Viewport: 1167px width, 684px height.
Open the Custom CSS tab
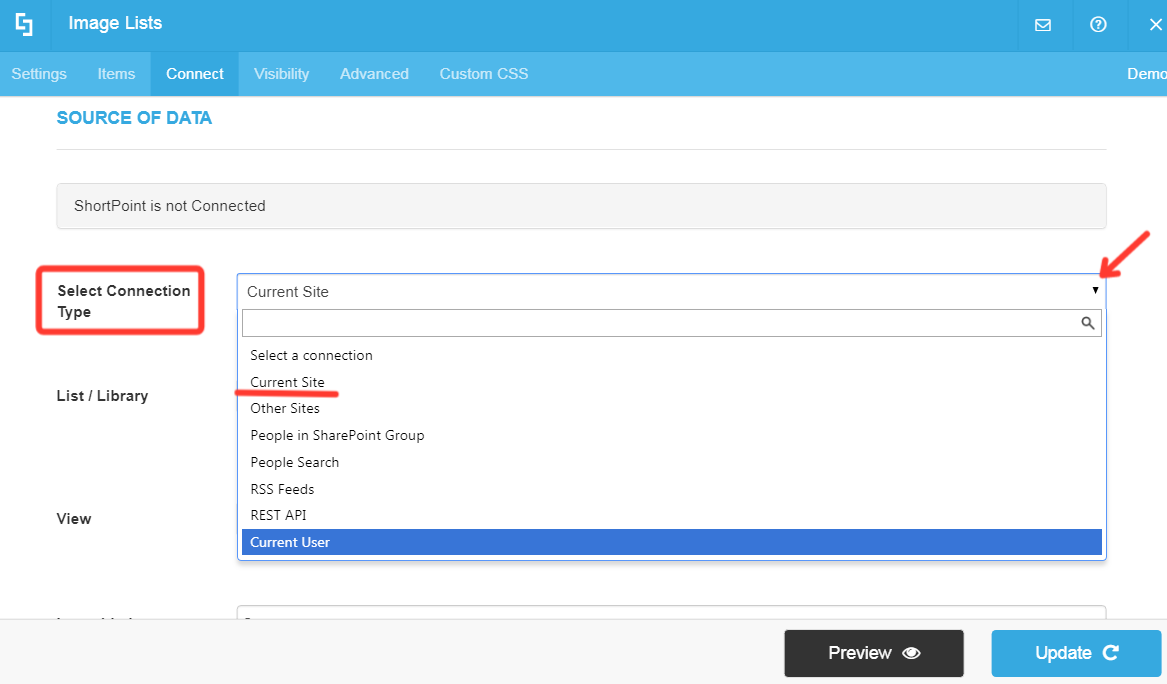(483, 73)
